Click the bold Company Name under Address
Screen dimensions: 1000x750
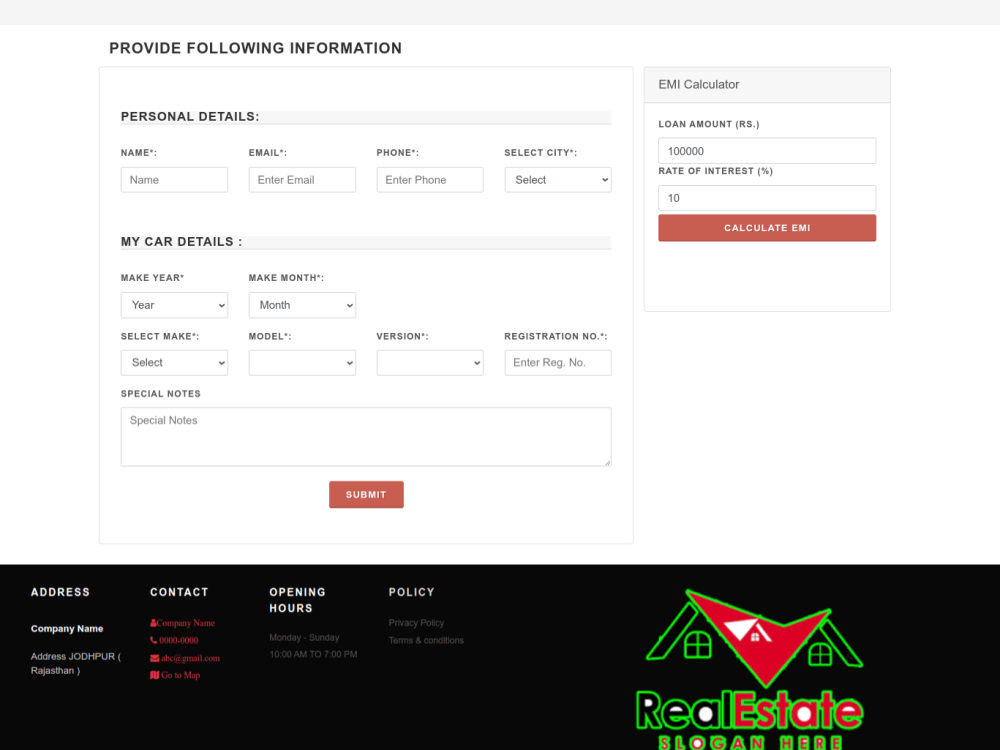pyautogui.click(x=67, y=629)
